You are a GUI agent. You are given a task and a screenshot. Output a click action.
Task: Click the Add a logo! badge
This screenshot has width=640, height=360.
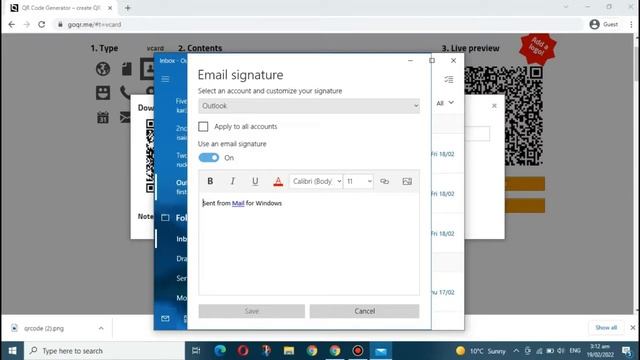538,48
